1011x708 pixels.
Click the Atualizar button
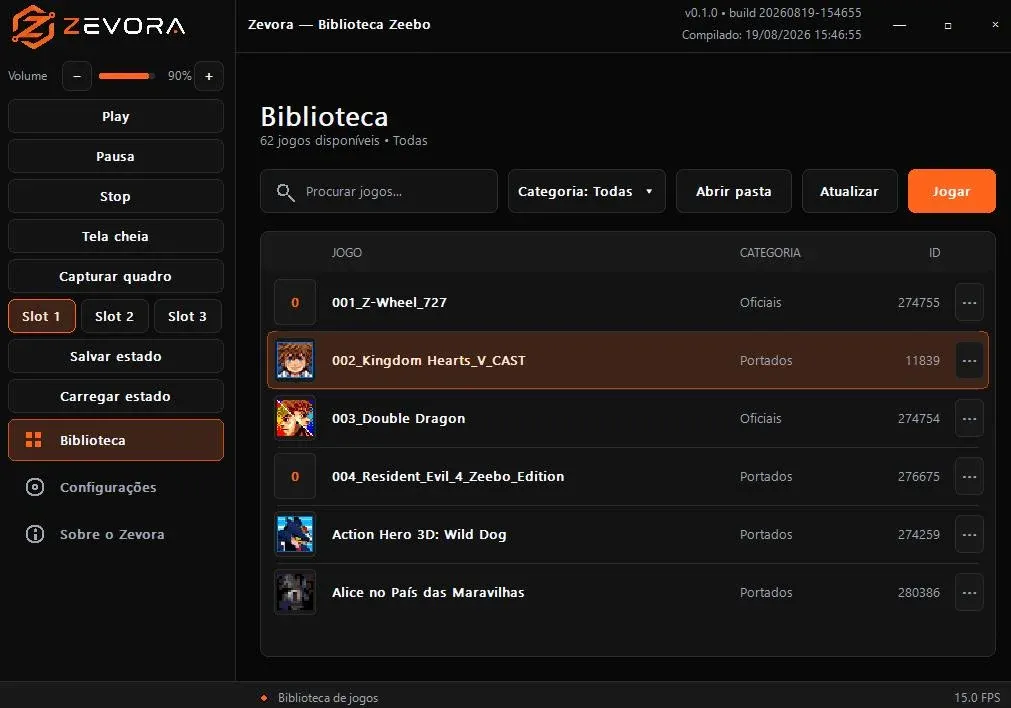coord(850,191)
